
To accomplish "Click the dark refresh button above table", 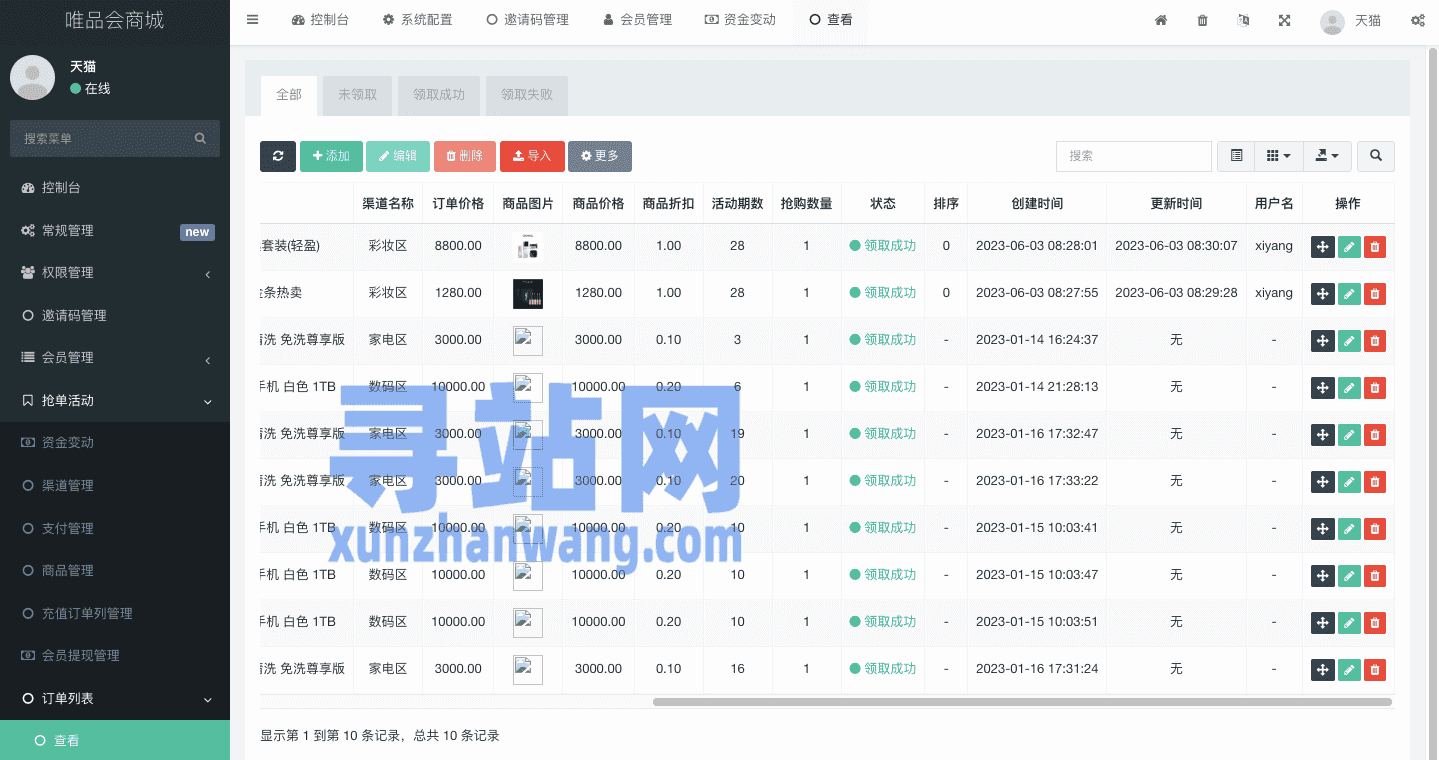I will 278,156.
